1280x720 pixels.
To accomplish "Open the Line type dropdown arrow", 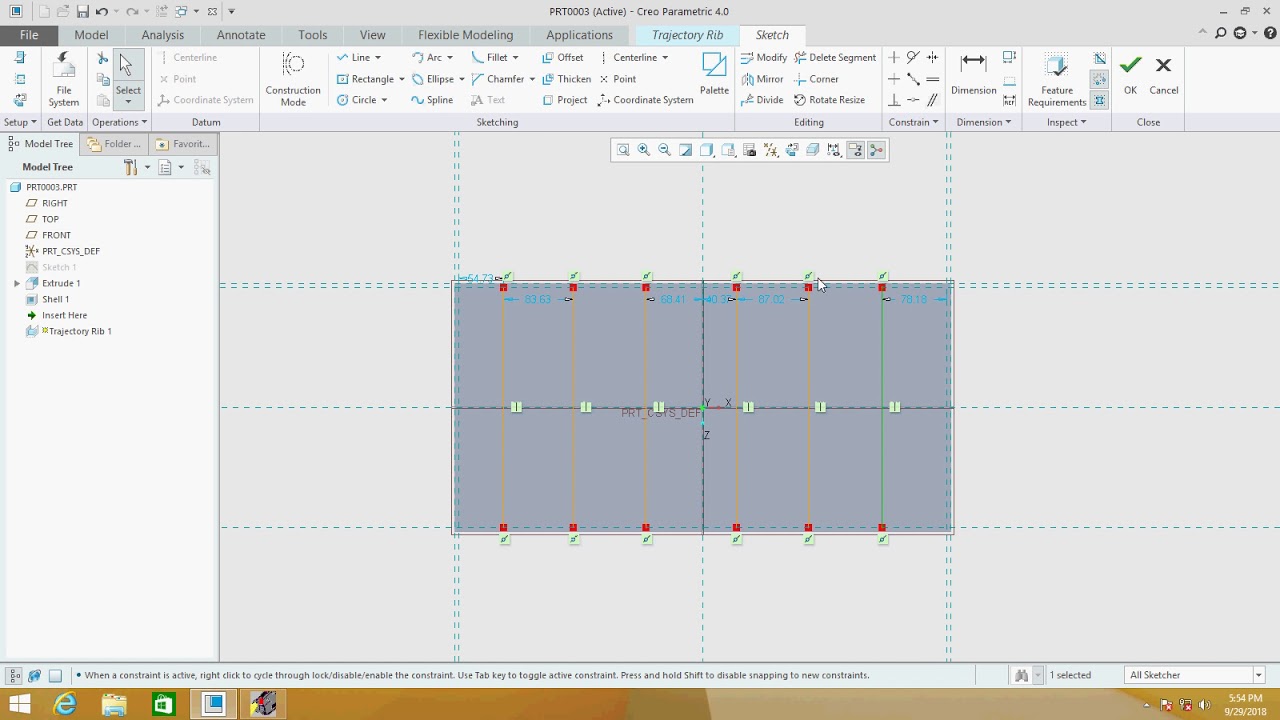I will pyautogui.click(x=377, y=58).
